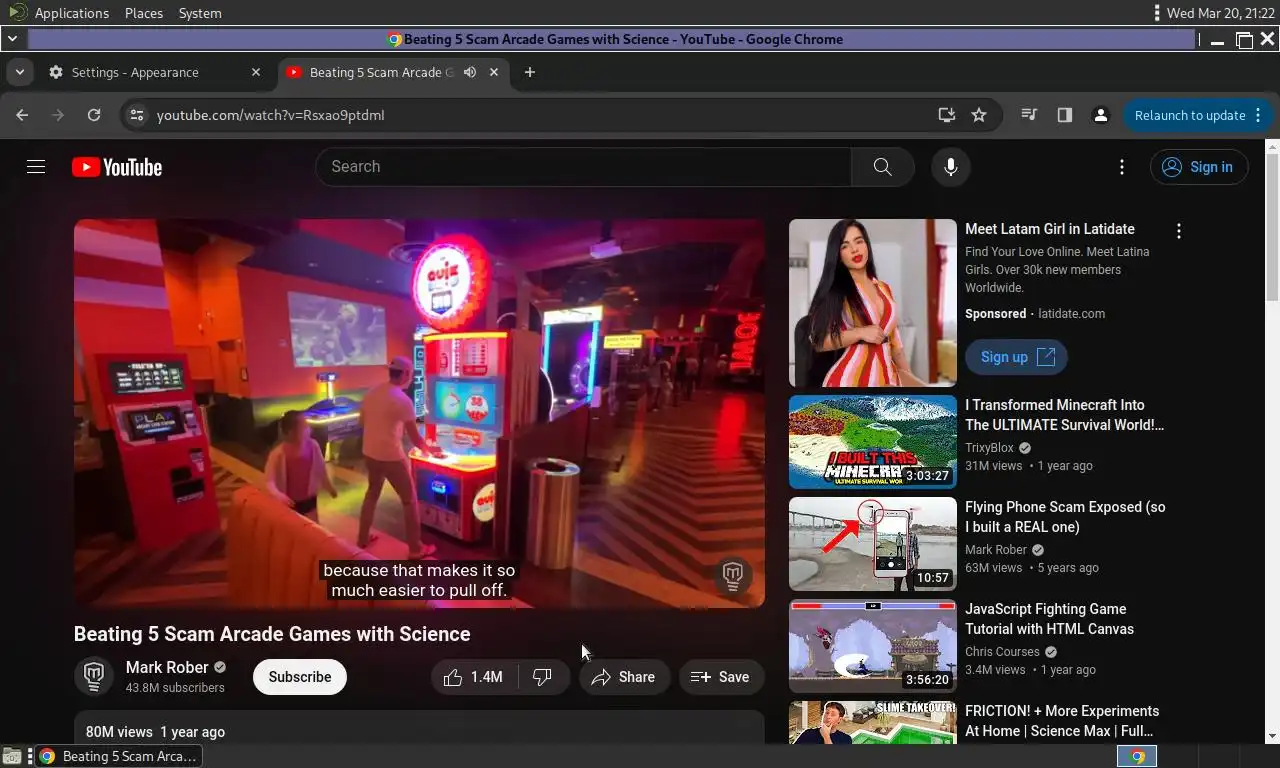Screen dimensions: 1280x768
Task: Open the media controls icon
Action: tap(1029, 115)
